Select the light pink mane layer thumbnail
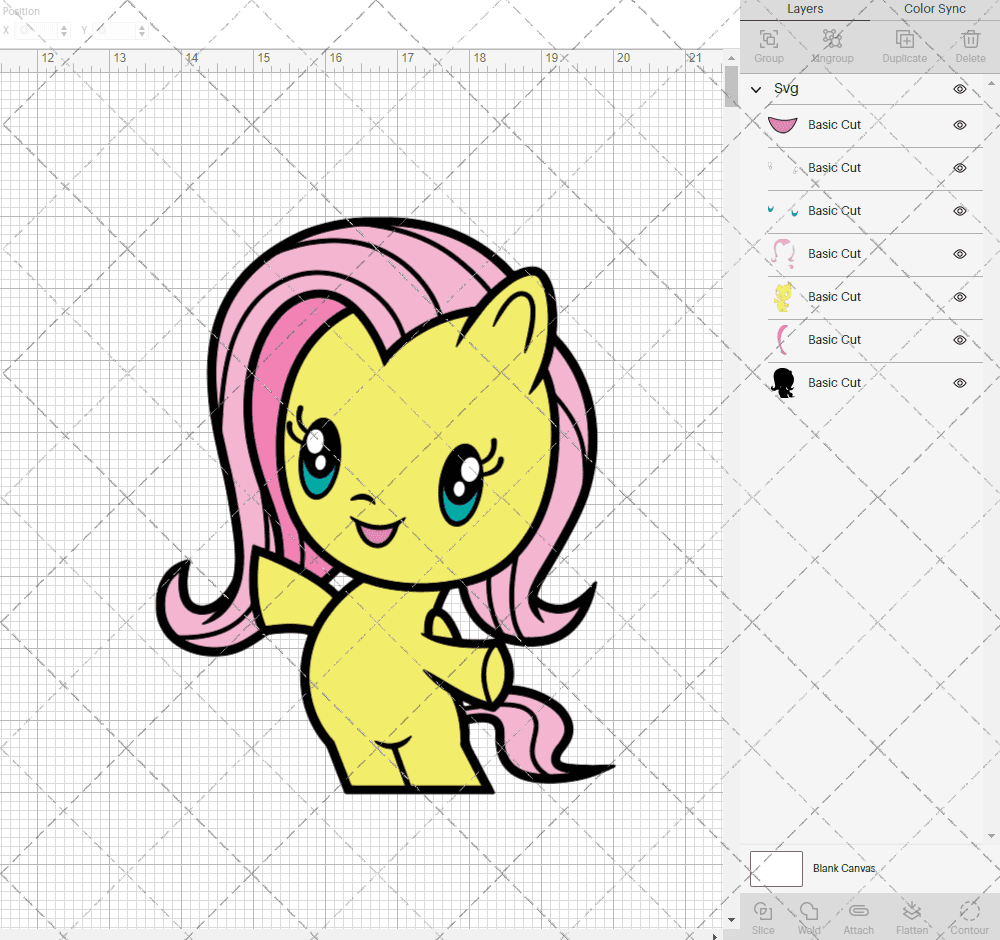The height and width of the screenshot is (940, 1000). [783, 254]
